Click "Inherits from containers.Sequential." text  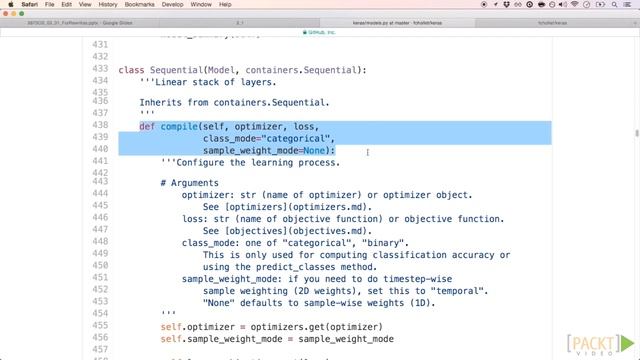click(234, 102)
